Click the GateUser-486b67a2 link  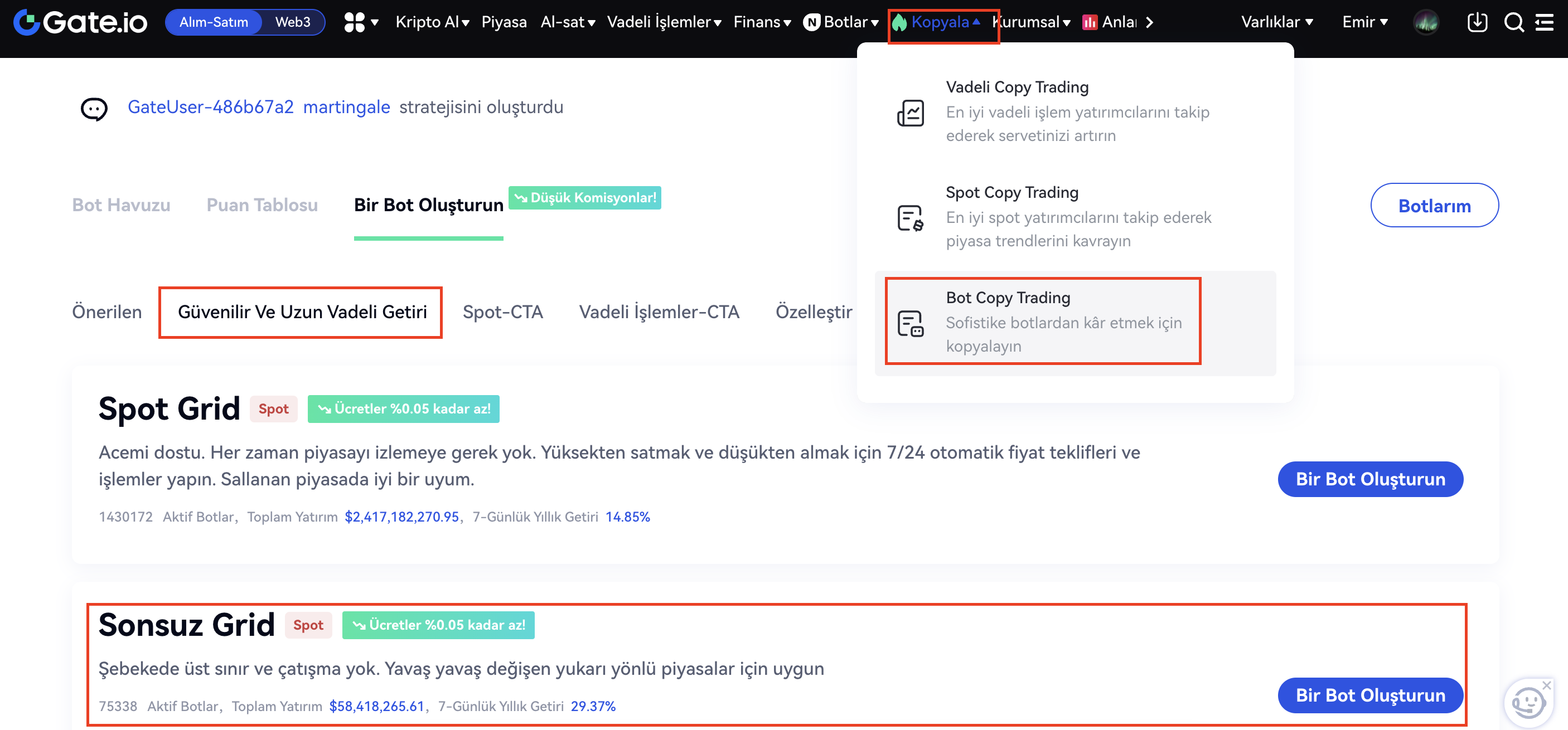click(211, 107)
